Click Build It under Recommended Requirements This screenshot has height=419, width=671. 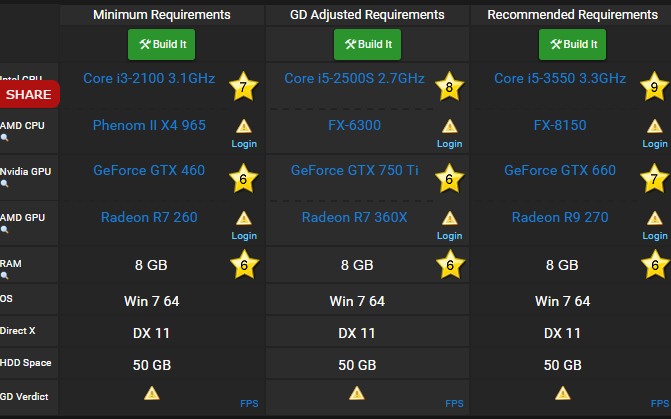tap(572, 45)
